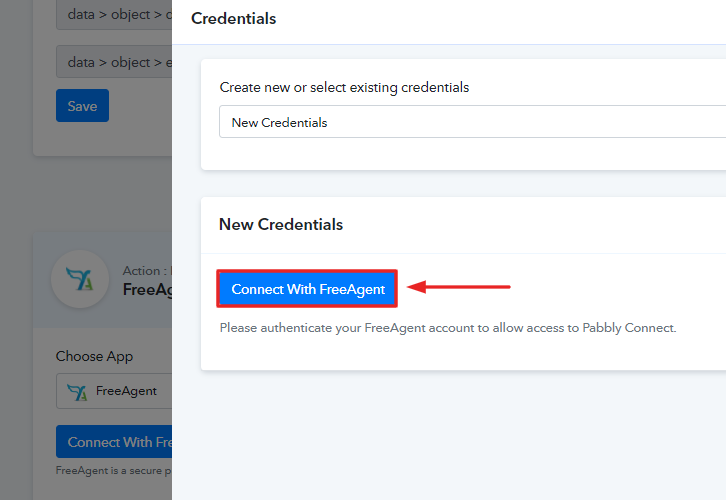
Task: Click the red arrow annotation
Action: [x=458, y=287]
